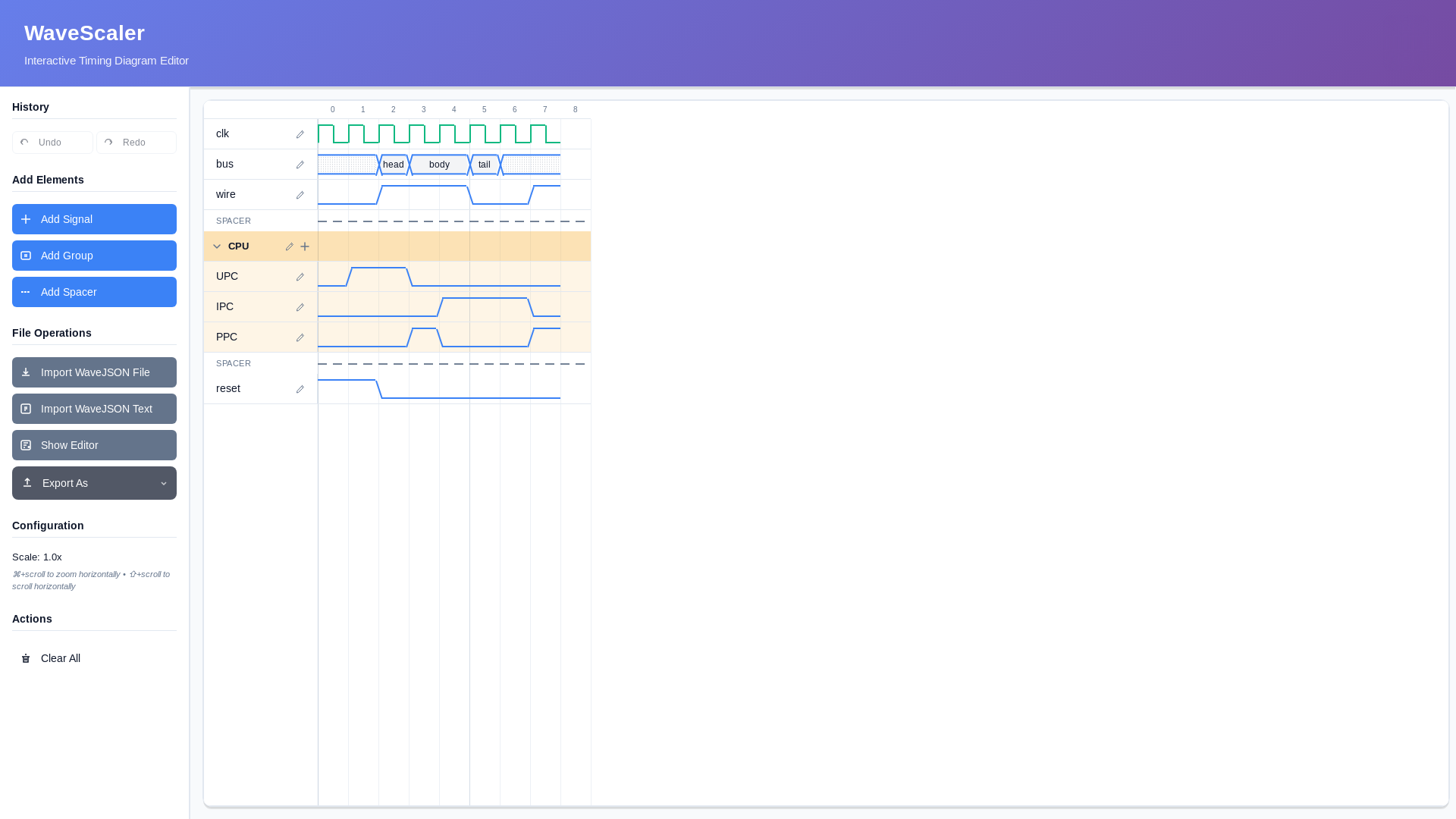Click the 'tail' bus data segment
The width and height of the screenshot is (1456, 819).
coord(485,165)
